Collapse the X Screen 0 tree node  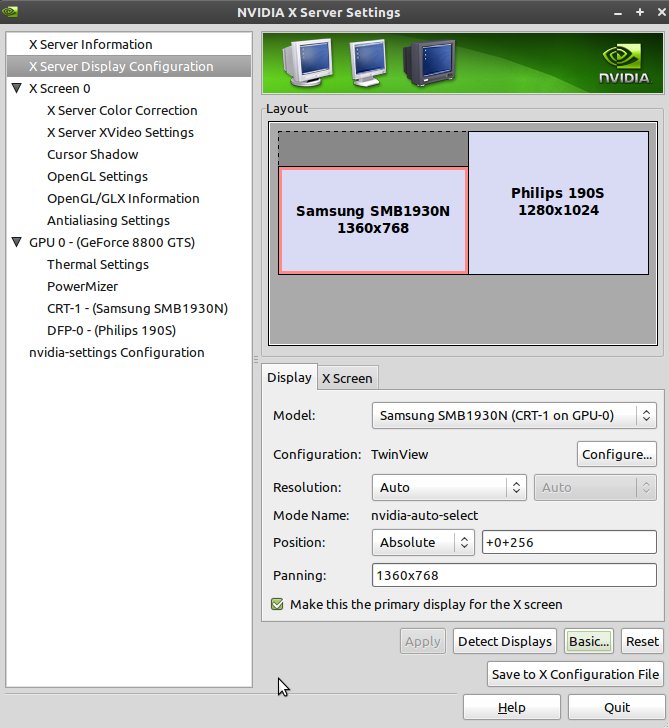click(x=17, y=88)
